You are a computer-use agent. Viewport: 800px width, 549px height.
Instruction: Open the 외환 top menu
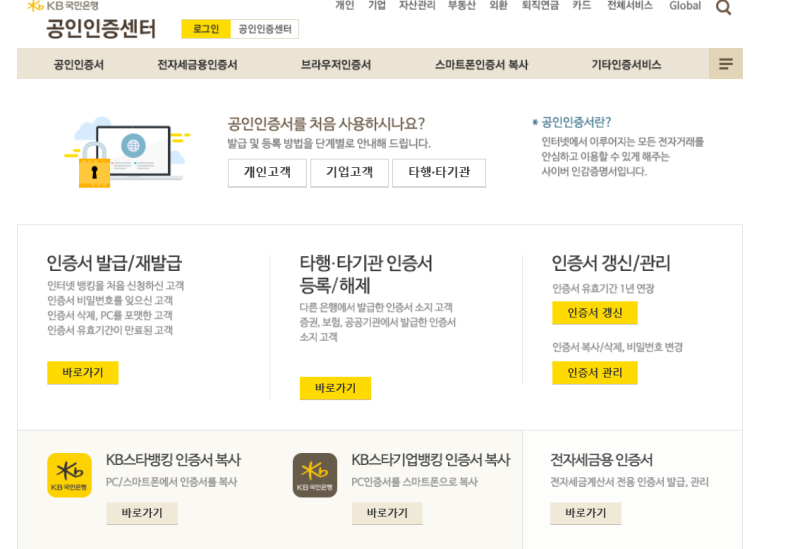point(498,6)
